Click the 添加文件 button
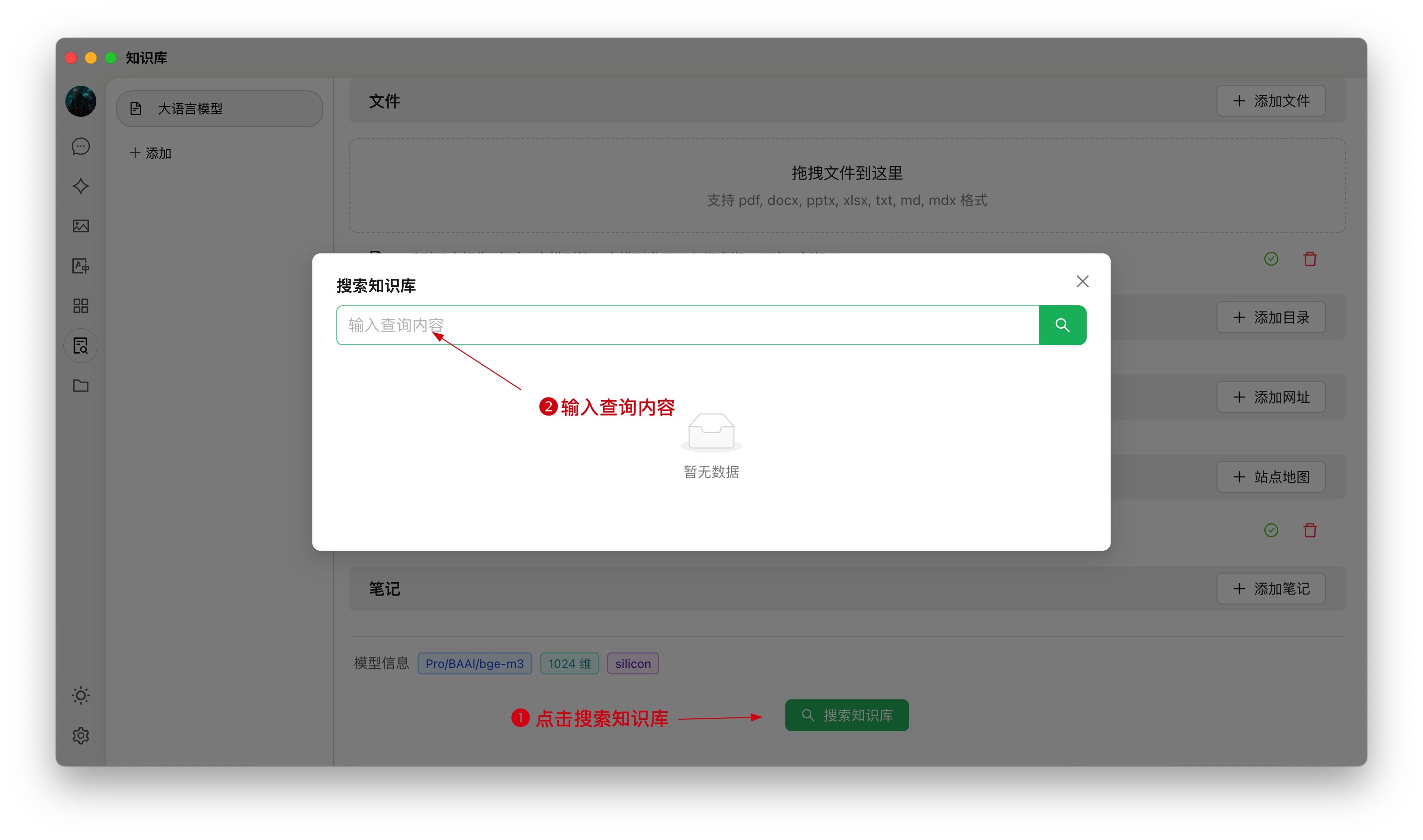 (1270, 101)
